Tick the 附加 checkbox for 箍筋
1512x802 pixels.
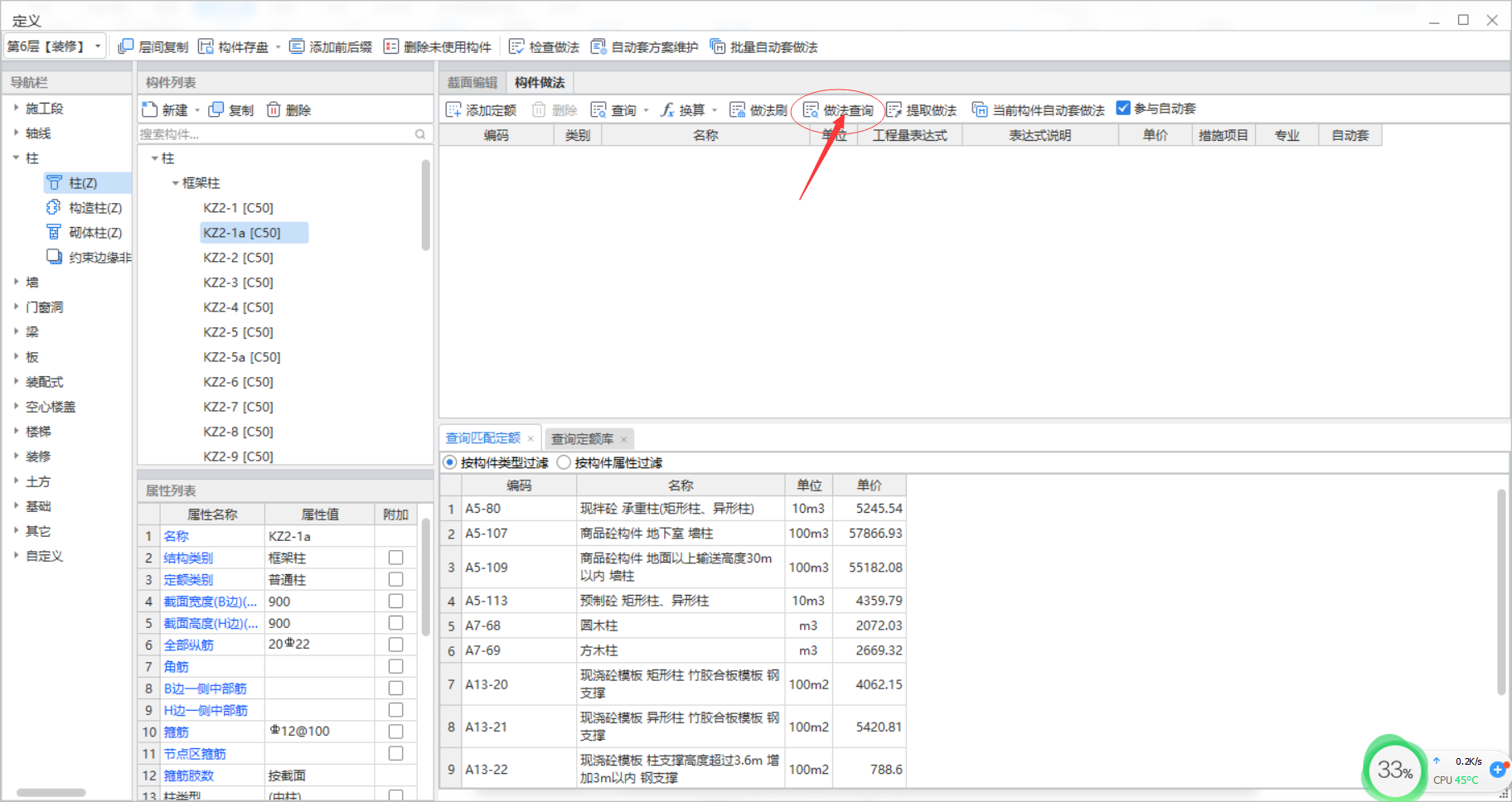tap(395, 732)
